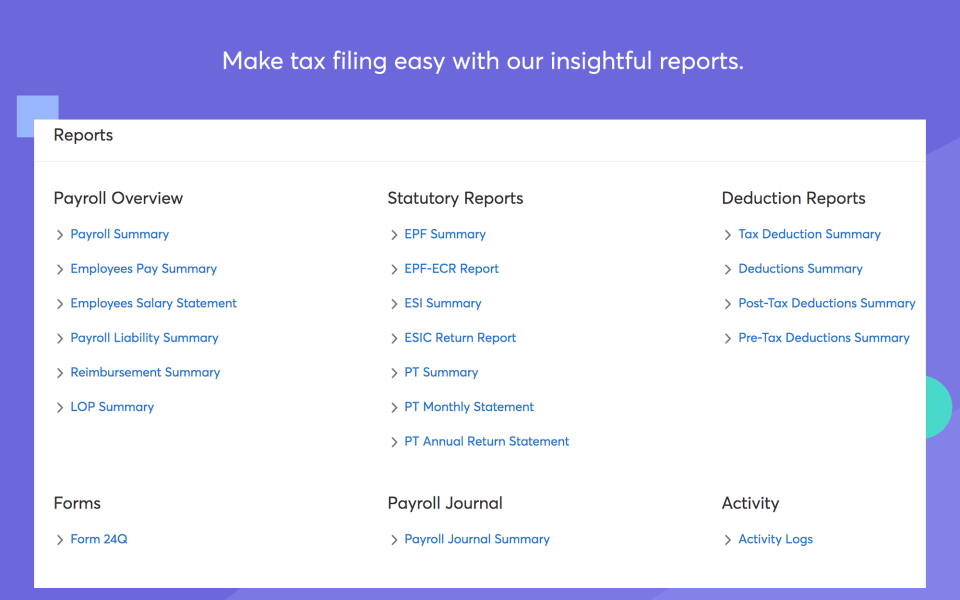960x600 pixels.
Task: Expand the chevron beside PT Summary
Action: point(393,372)
